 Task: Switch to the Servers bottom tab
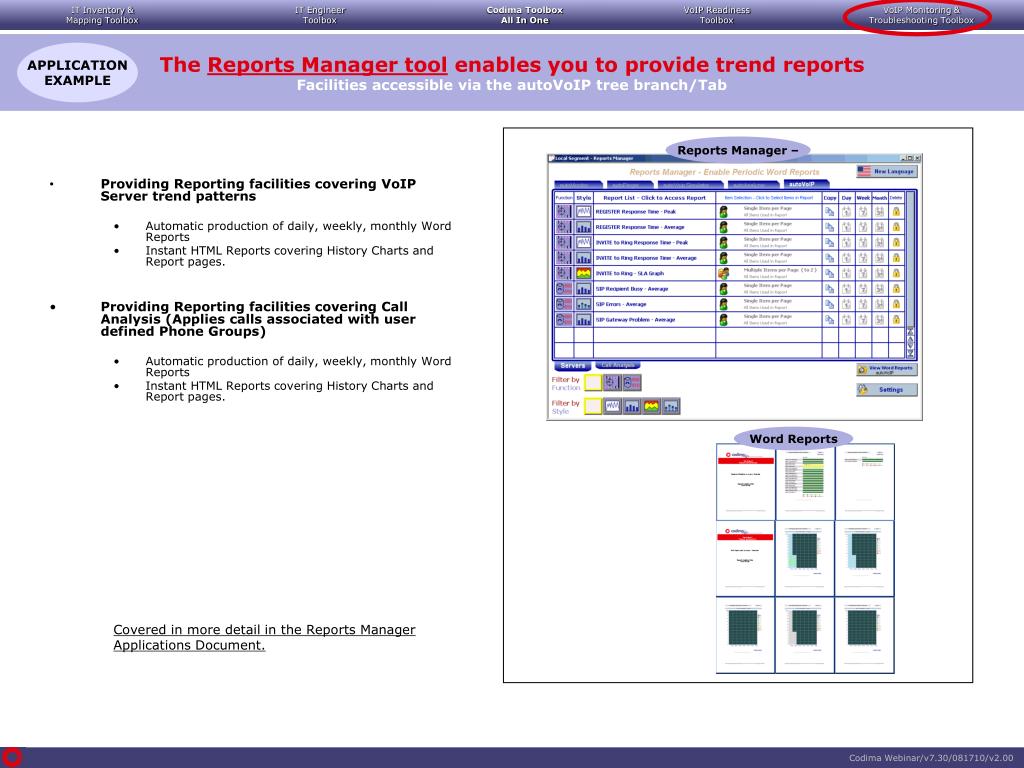[x=572, y=366]
